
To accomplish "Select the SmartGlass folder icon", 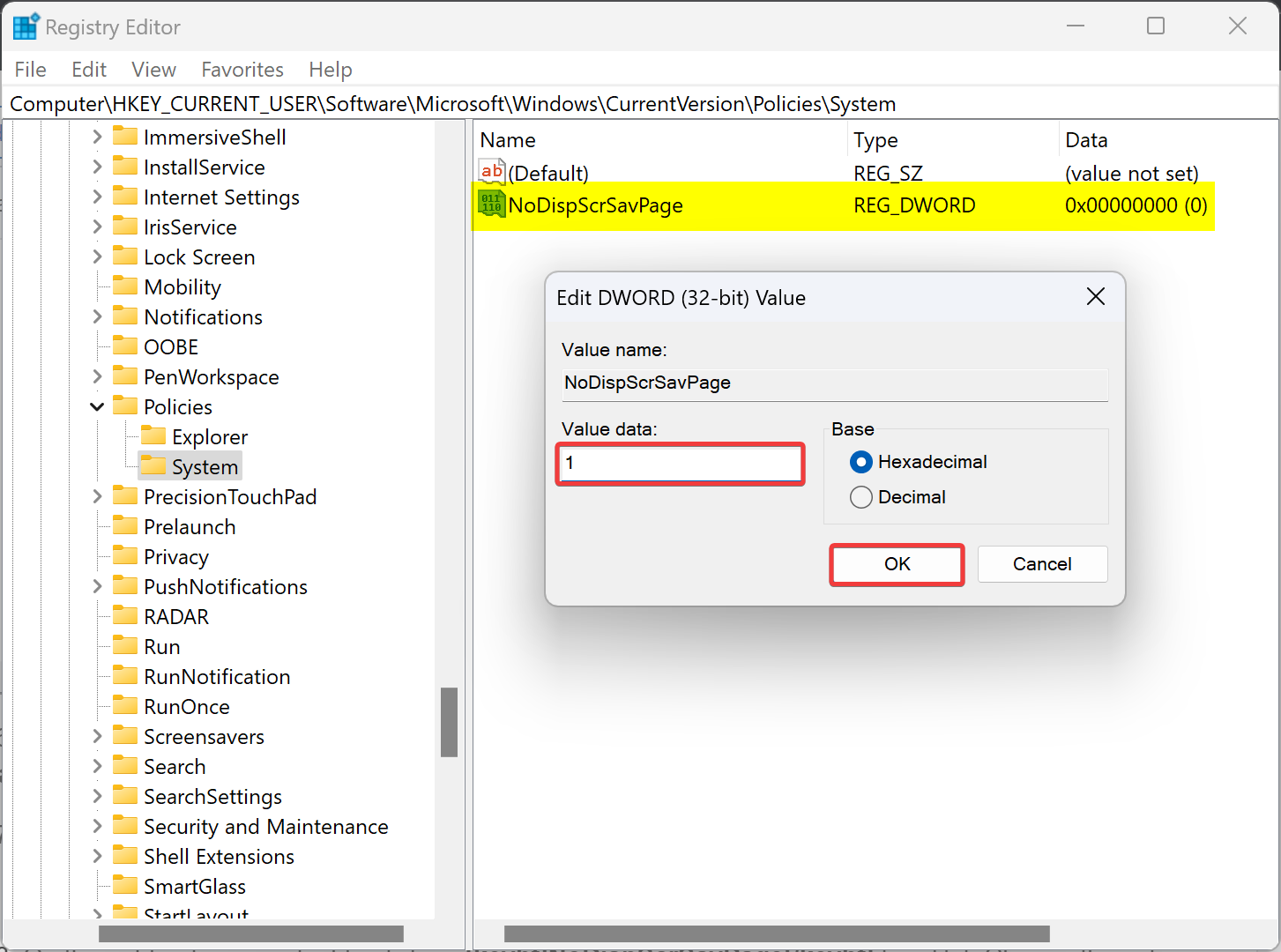I will (126, 885).
